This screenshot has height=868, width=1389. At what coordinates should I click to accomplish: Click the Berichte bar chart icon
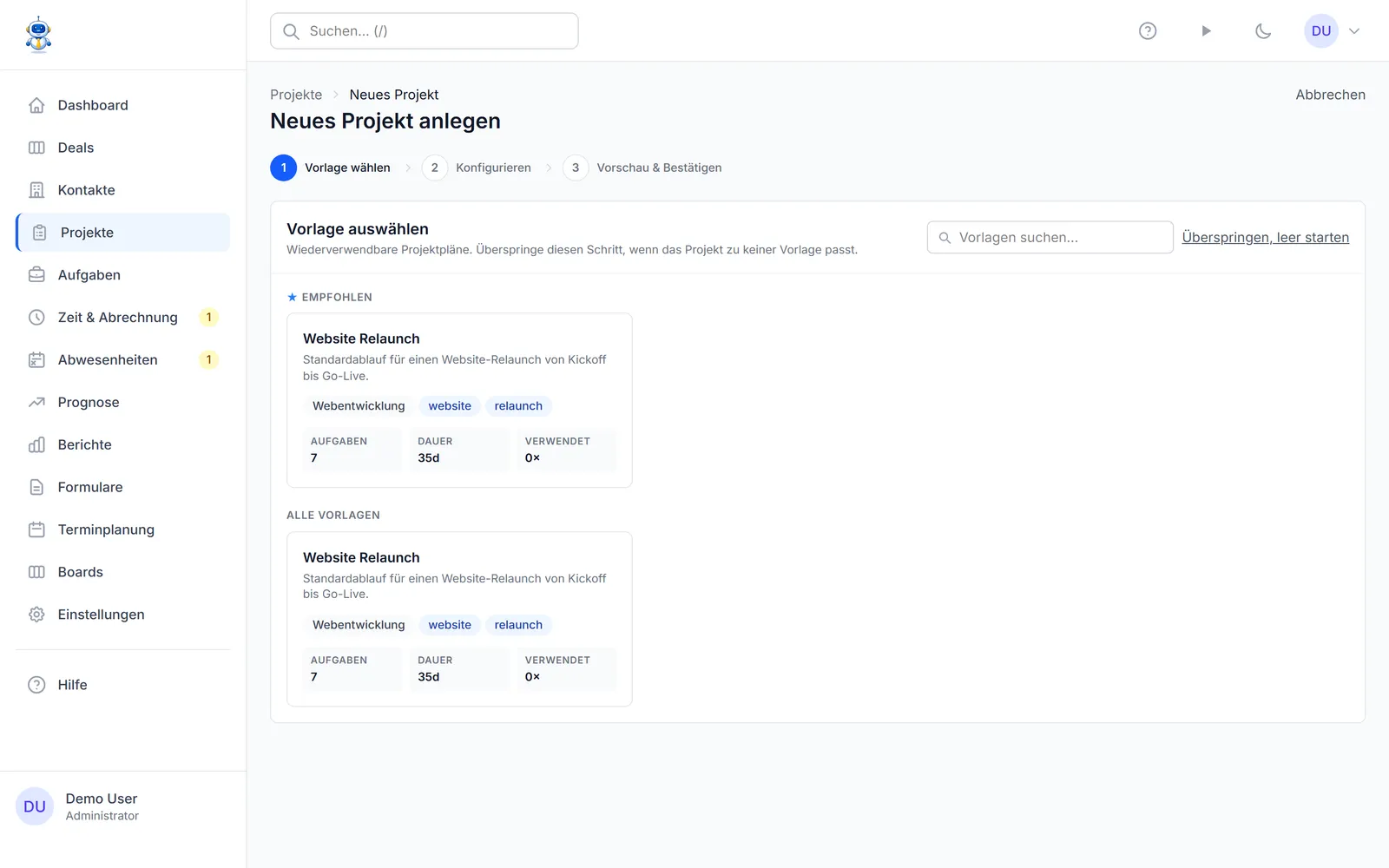(36, 445)
